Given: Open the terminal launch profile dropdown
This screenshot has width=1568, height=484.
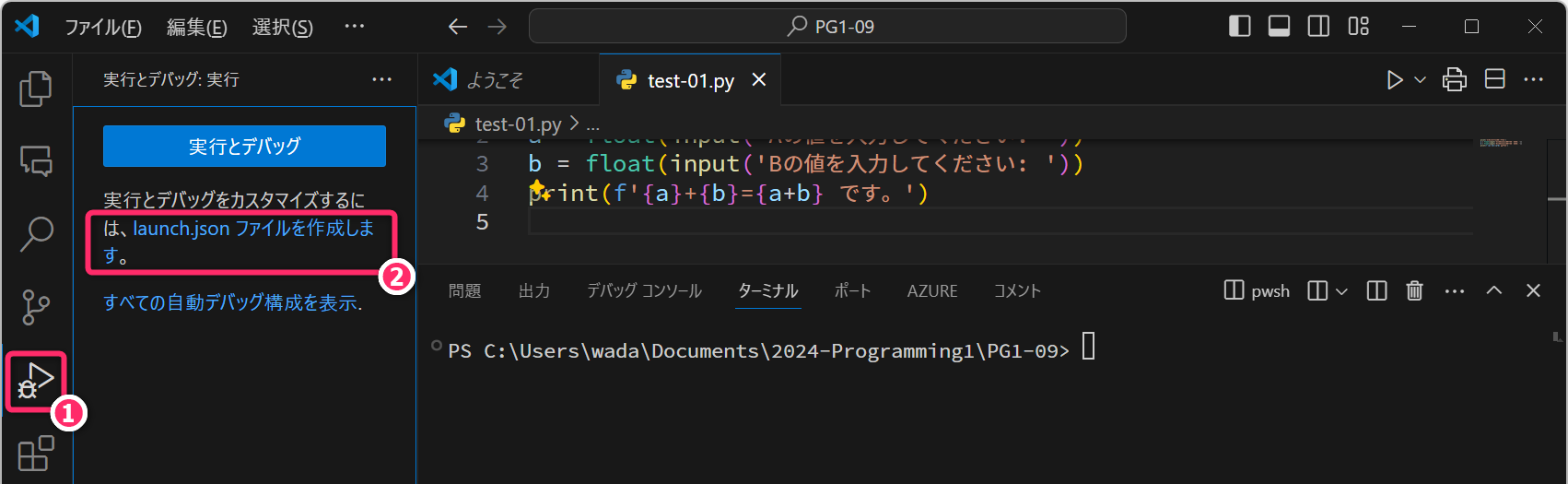Looking at the screenshot, I should pyautogui.click(x=1341, y=291).
